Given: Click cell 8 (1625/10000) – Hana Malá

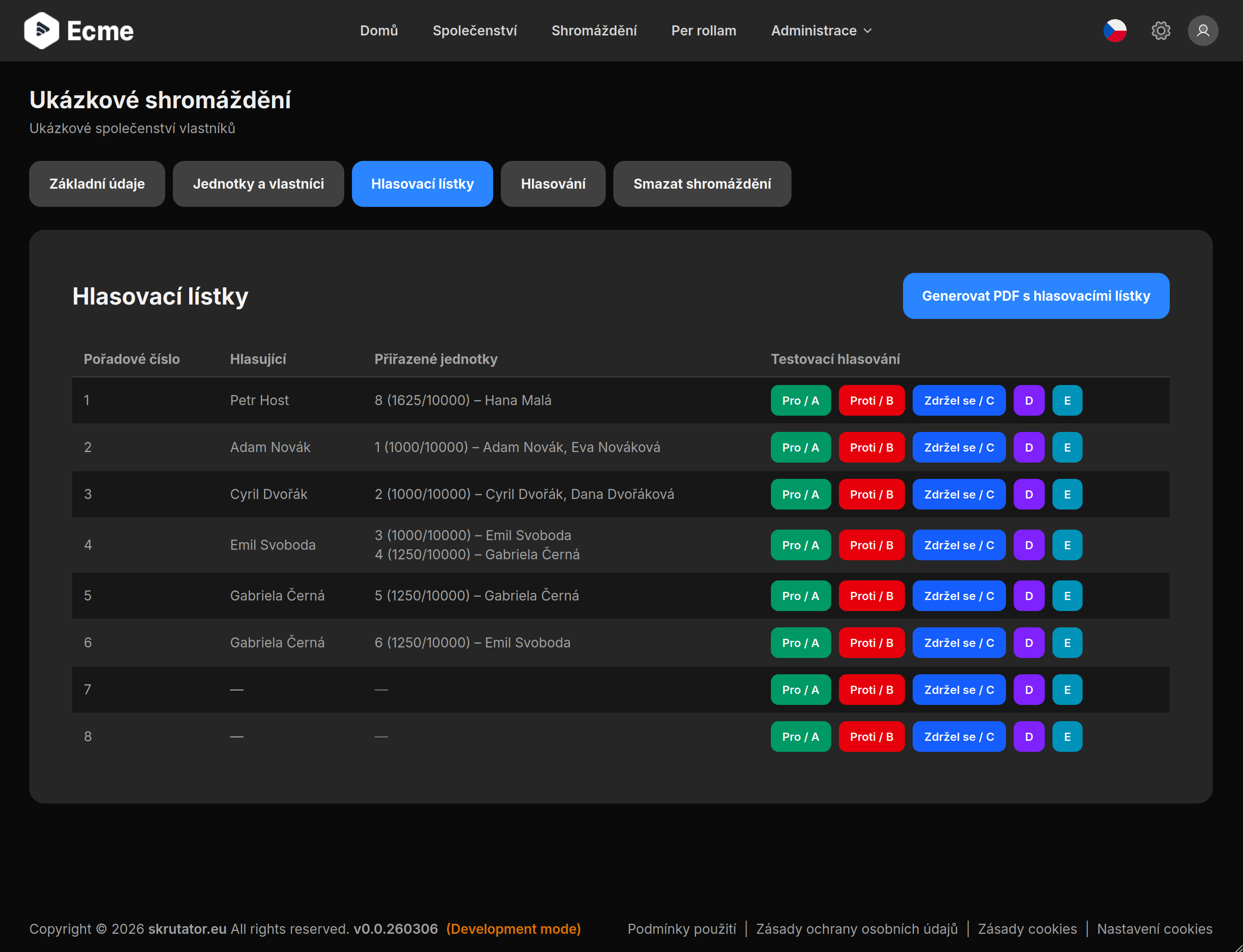Looking at the screenshot, I should point(463,401).
